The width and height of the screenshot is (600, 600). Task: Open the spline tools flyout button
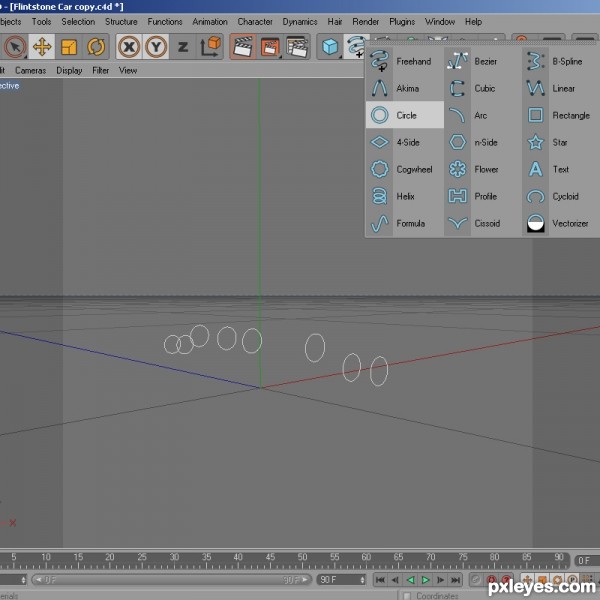pos(355,46)
